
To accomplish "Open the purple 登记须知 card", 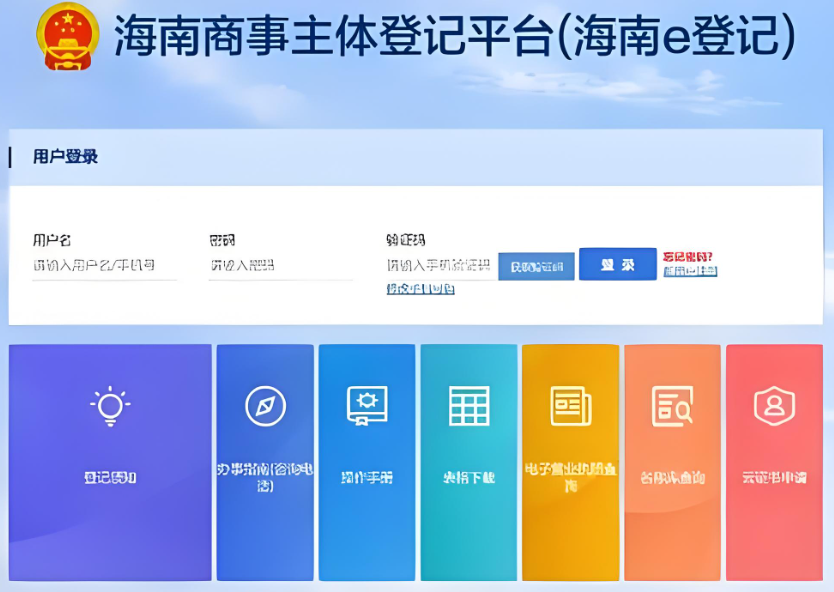I will point(110,462).
